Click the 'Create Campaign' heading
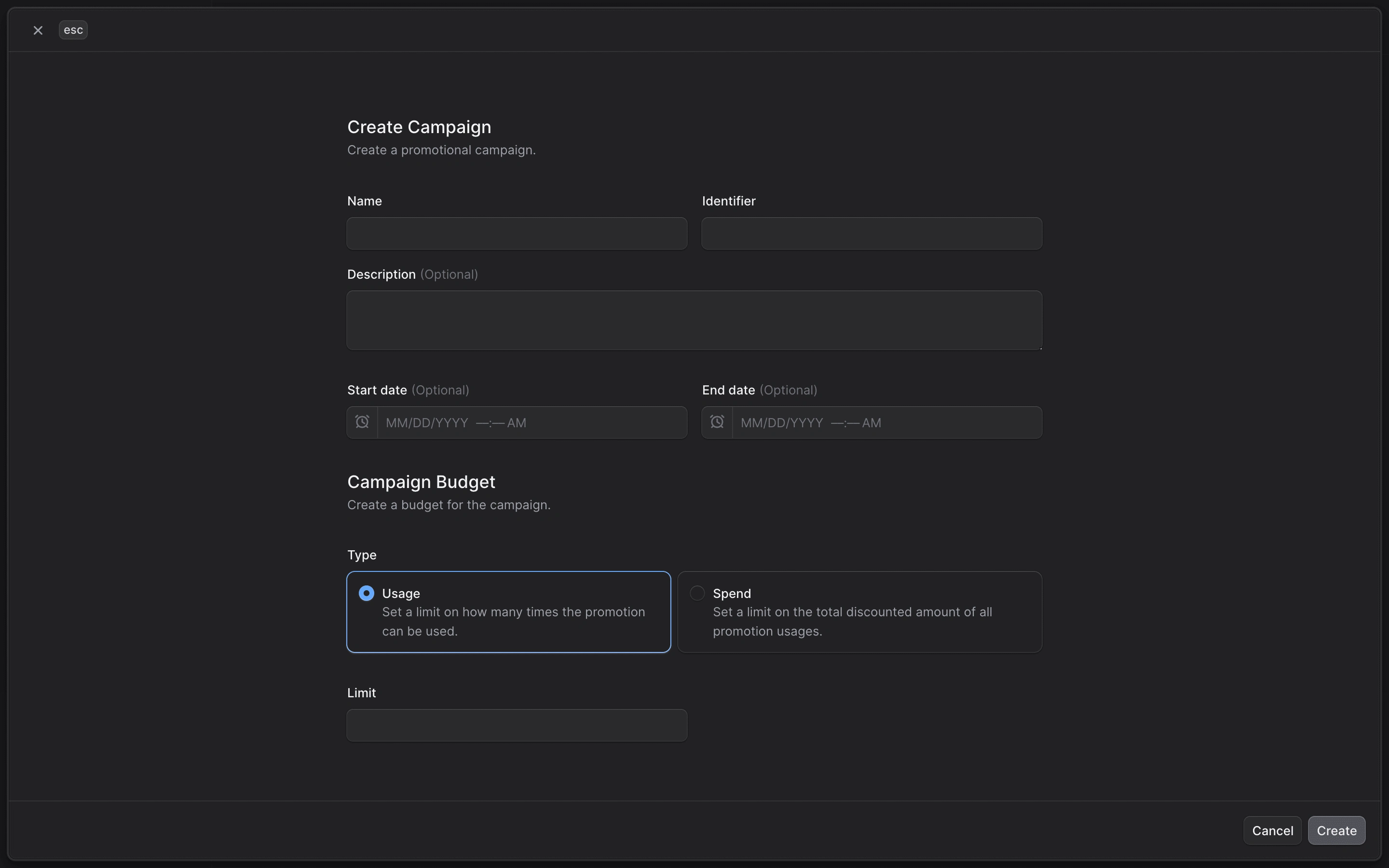1389x868 pixels. pyautogui.click(x=419, y=127)
